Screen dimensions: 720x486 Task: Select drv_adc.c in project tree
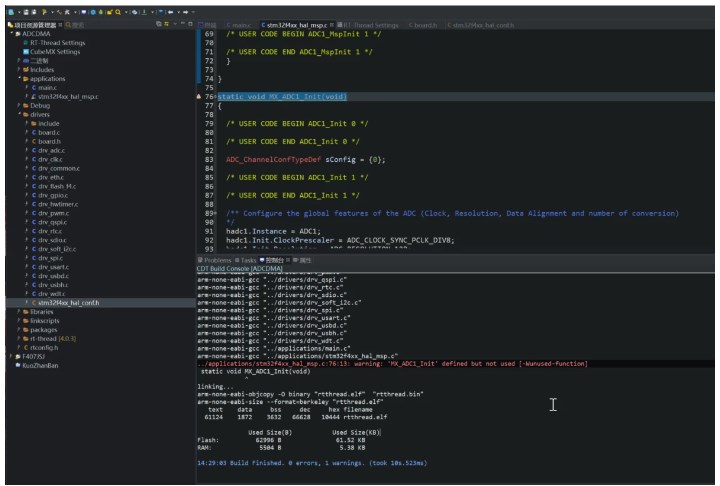[x=50, y=150]
